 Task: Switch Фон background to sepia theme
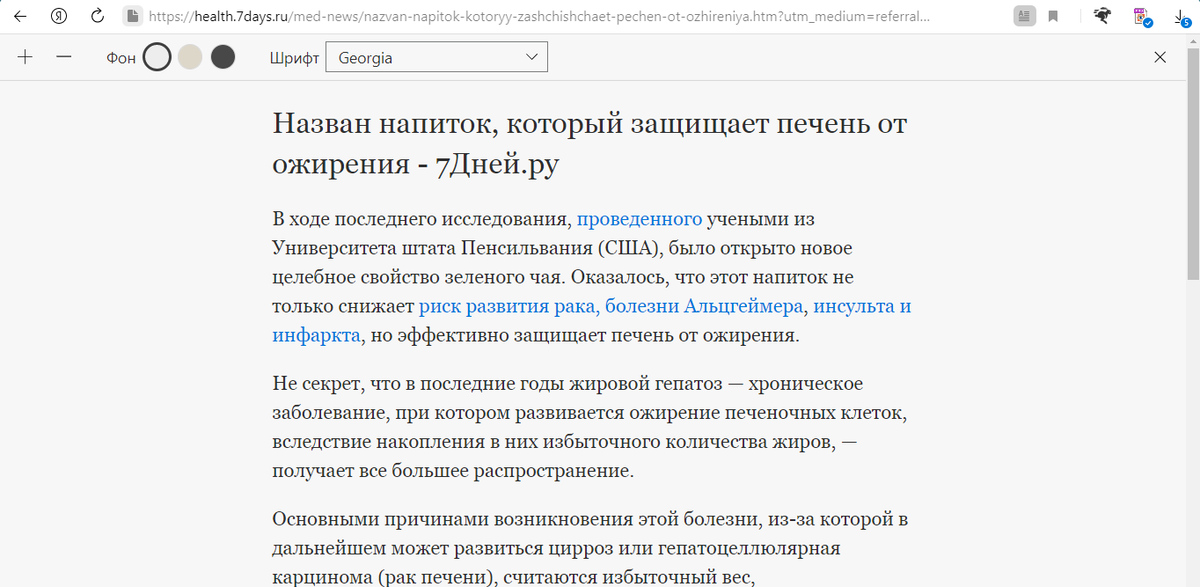(189, 57)
